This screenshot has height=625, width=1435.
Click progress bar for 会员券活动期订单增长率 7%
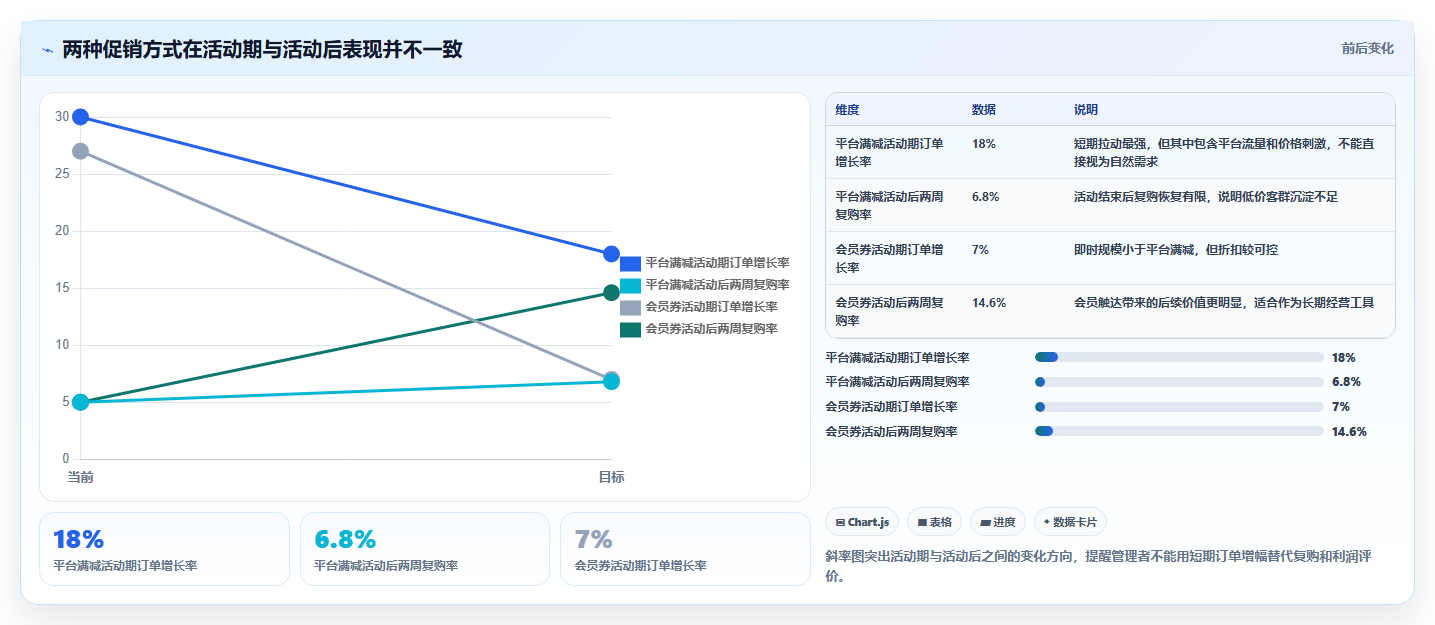[1179, 407]
